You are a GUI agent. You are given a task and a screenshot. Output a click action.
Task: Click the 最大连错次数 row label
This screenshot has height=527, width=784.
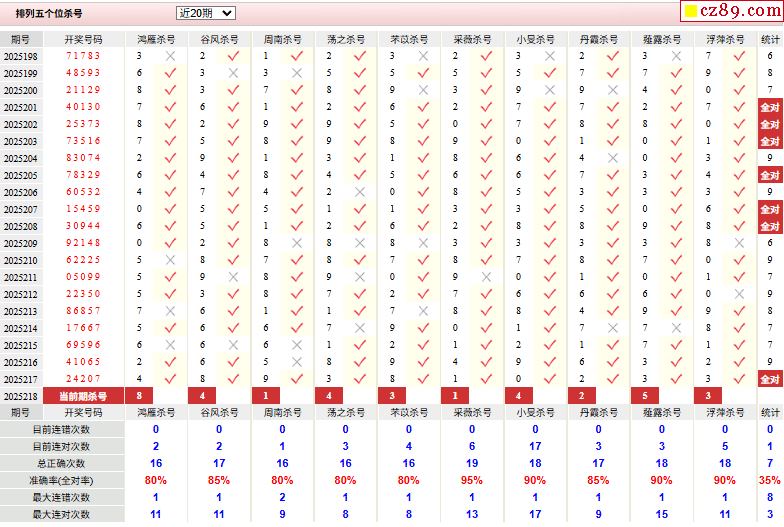point(62,498)
